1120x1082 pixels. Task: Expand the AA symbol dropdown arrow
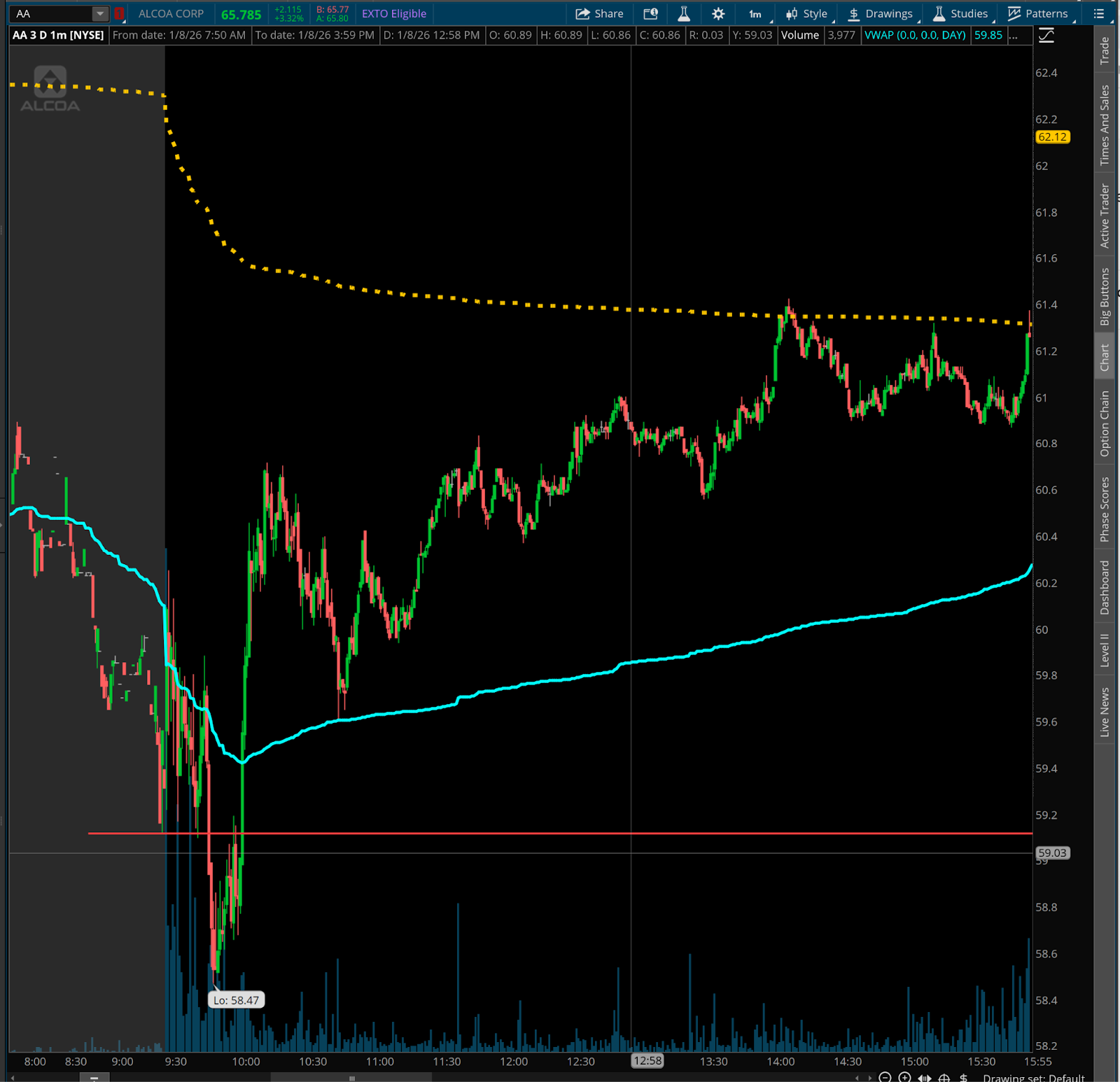click(100, 14)
